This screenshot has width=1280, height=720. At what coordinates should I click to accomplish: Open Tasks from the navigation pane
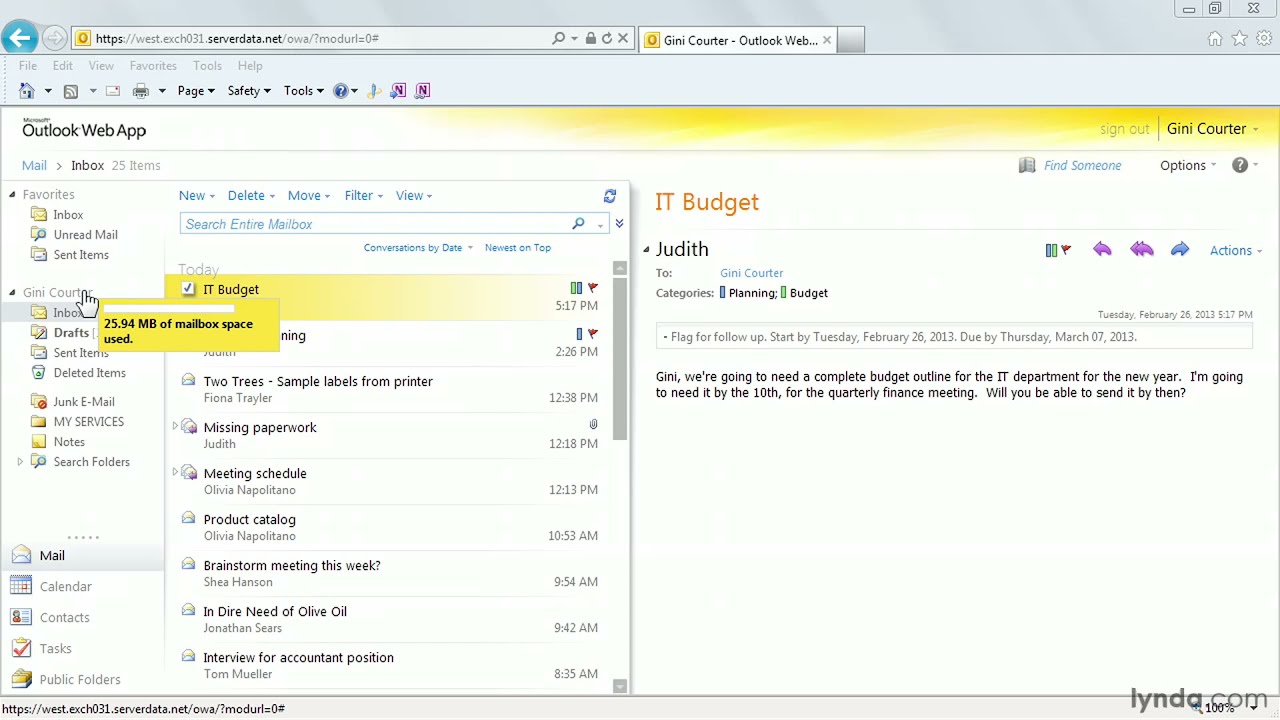click(x=55, y=649)
